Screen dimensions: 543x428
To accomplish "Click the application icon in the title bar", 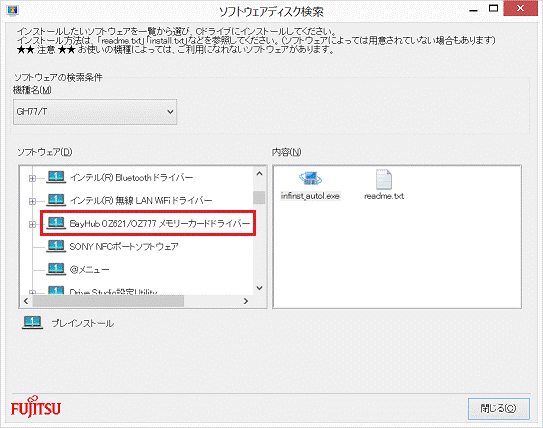I will click(x=12, y=10).
